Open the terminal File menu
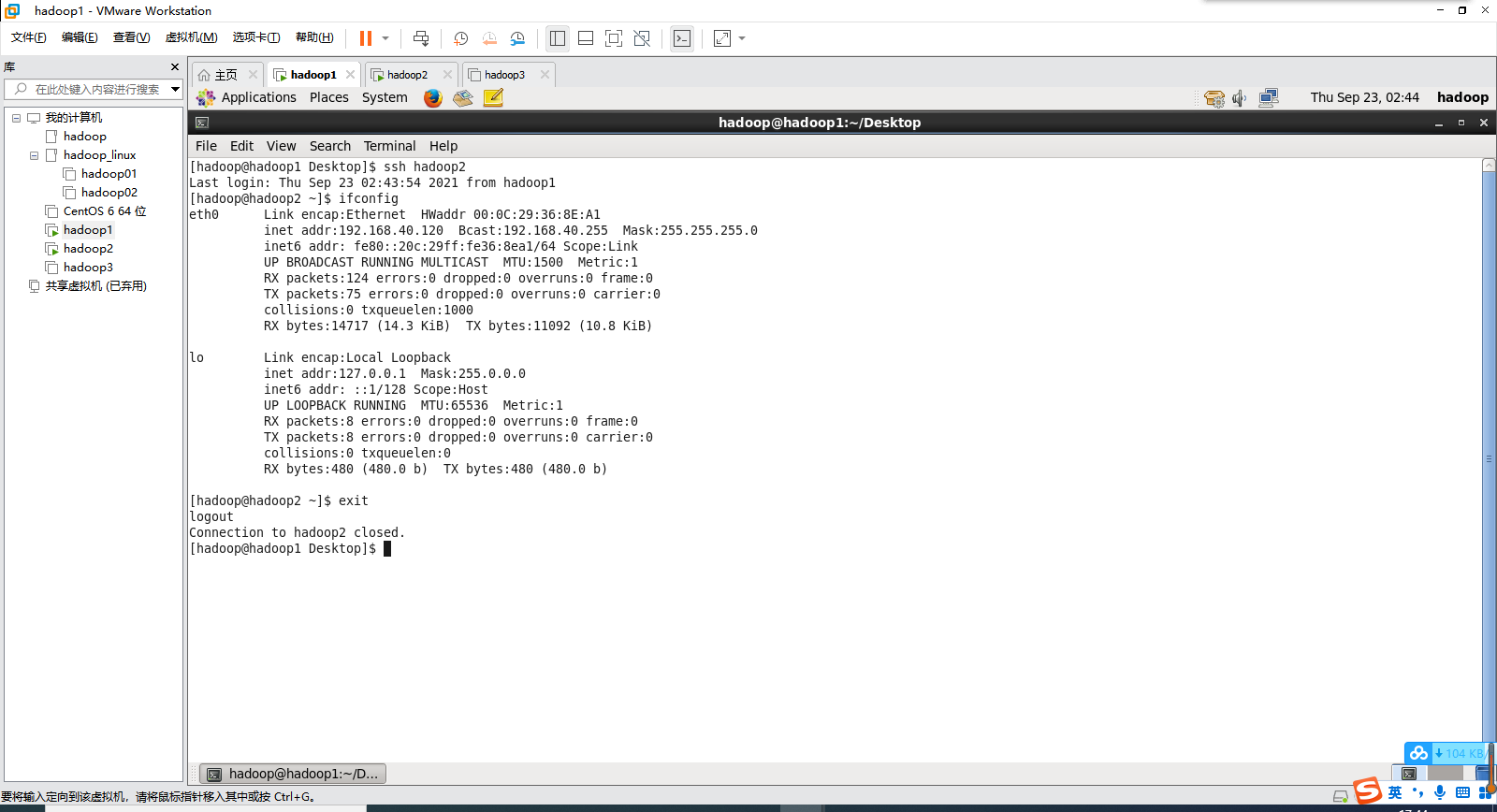 coord(206,146)
